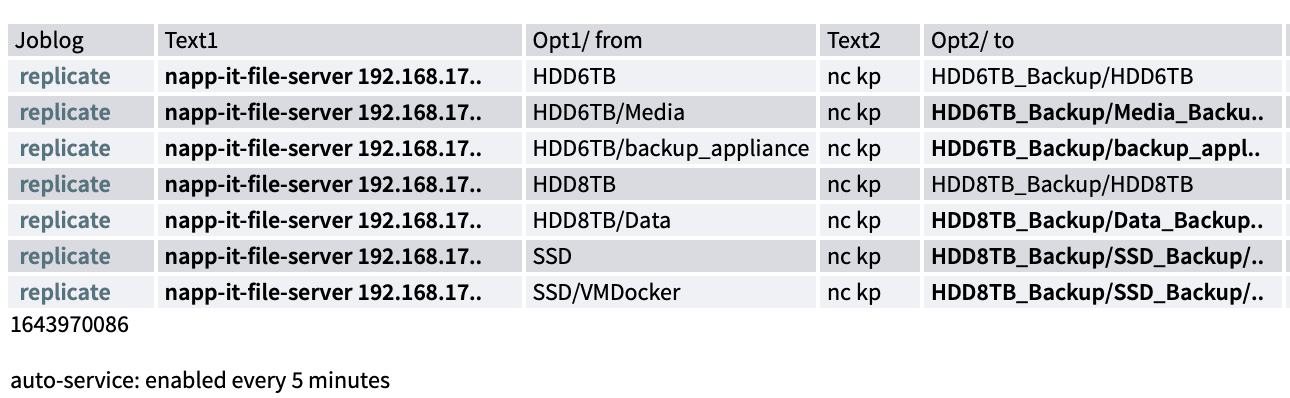This screenshot has height=398, width=1290.
Task: Click the Opt1/ from column header
Action: tap(587, 40)
